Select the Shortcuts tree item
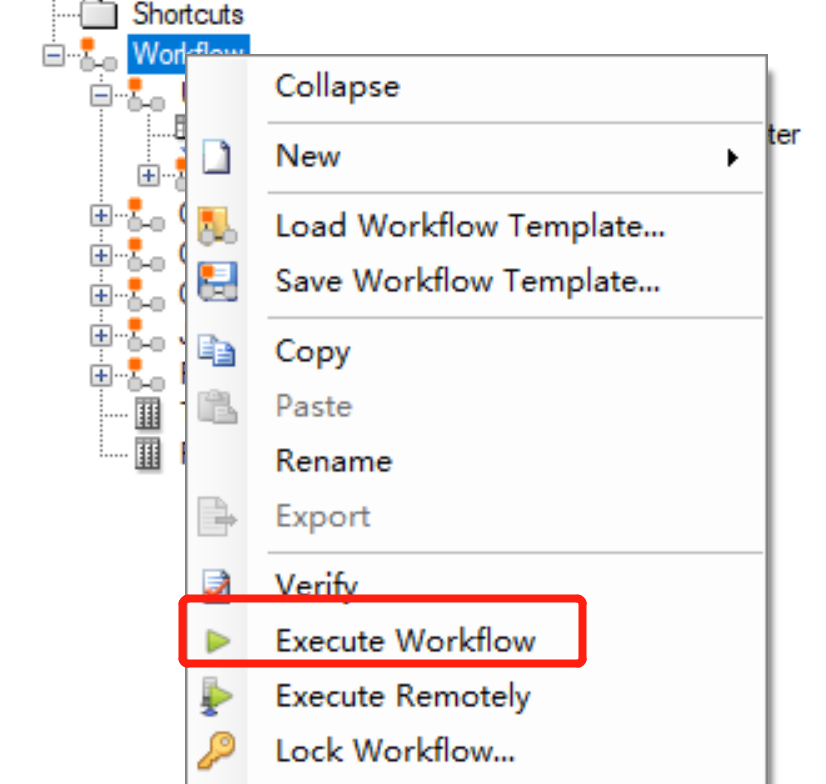This screenshot has height=784, width=826. [188, 14]
